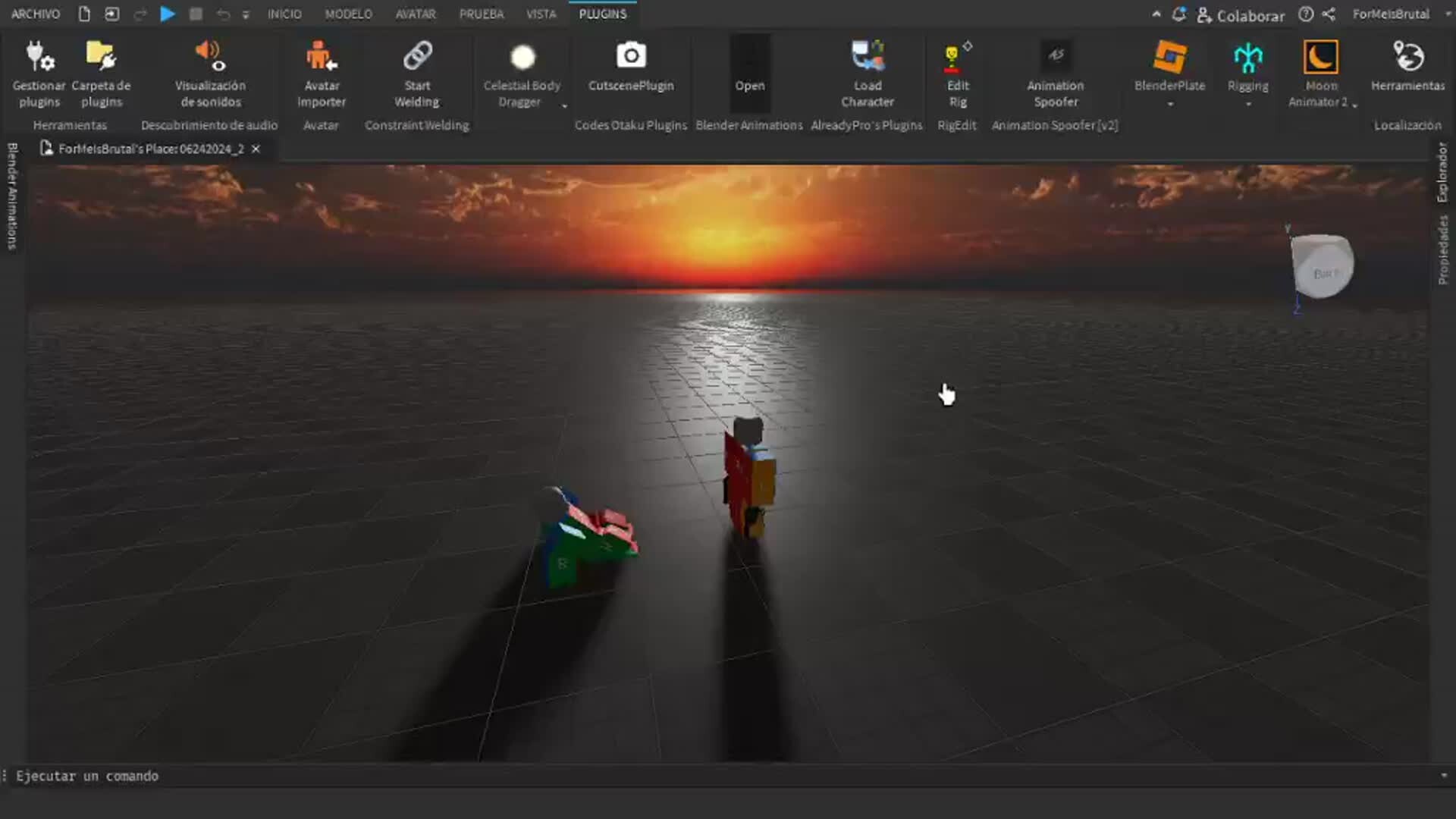The height and width of the screenshot is (819, 1456).
Task: Activate Start Welding tool
Action: pyautogui.click(x=416, y=72)
